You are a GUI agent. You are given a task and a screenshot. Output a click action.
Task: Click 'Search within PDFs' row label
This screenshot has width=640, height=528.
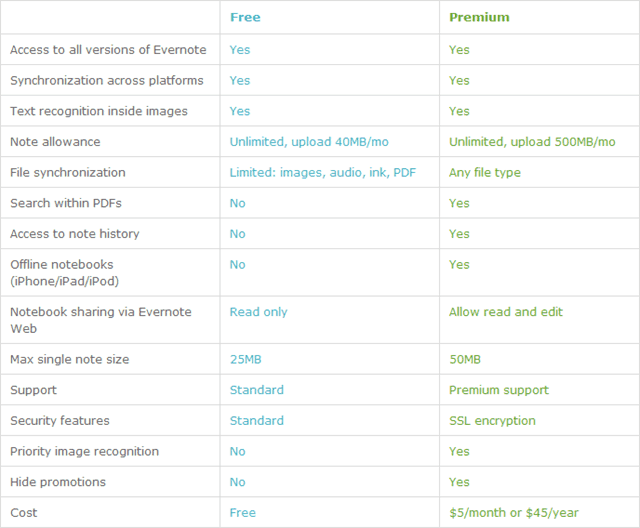[66, 203]
